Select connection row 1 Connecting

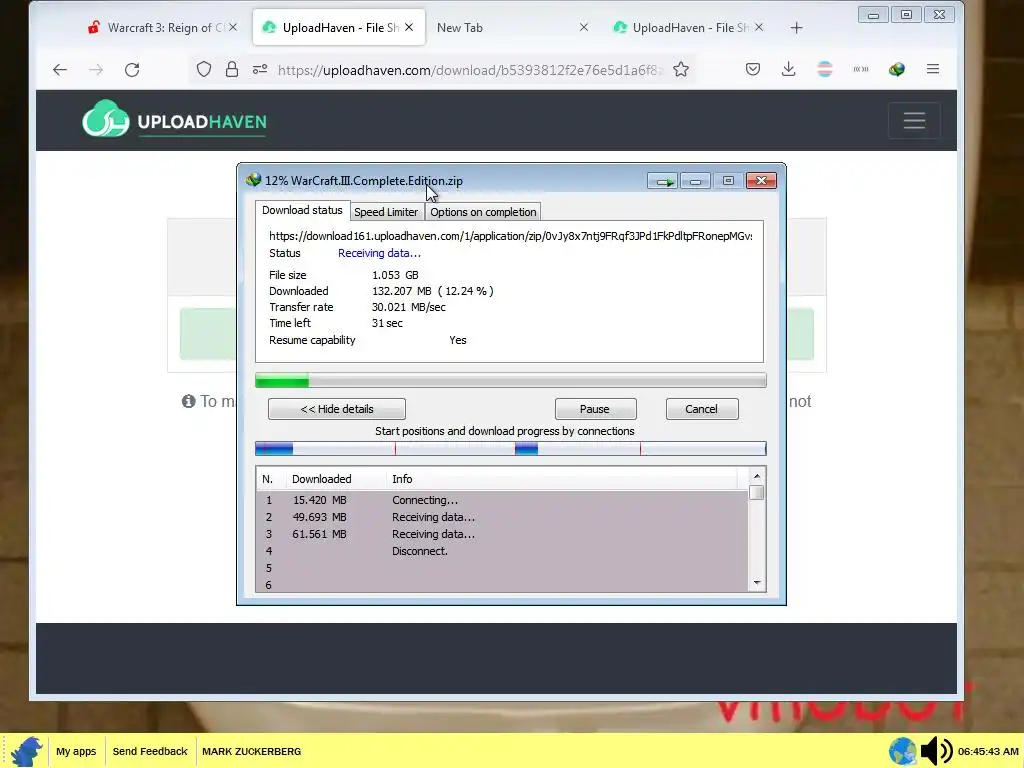coord(502,500)
